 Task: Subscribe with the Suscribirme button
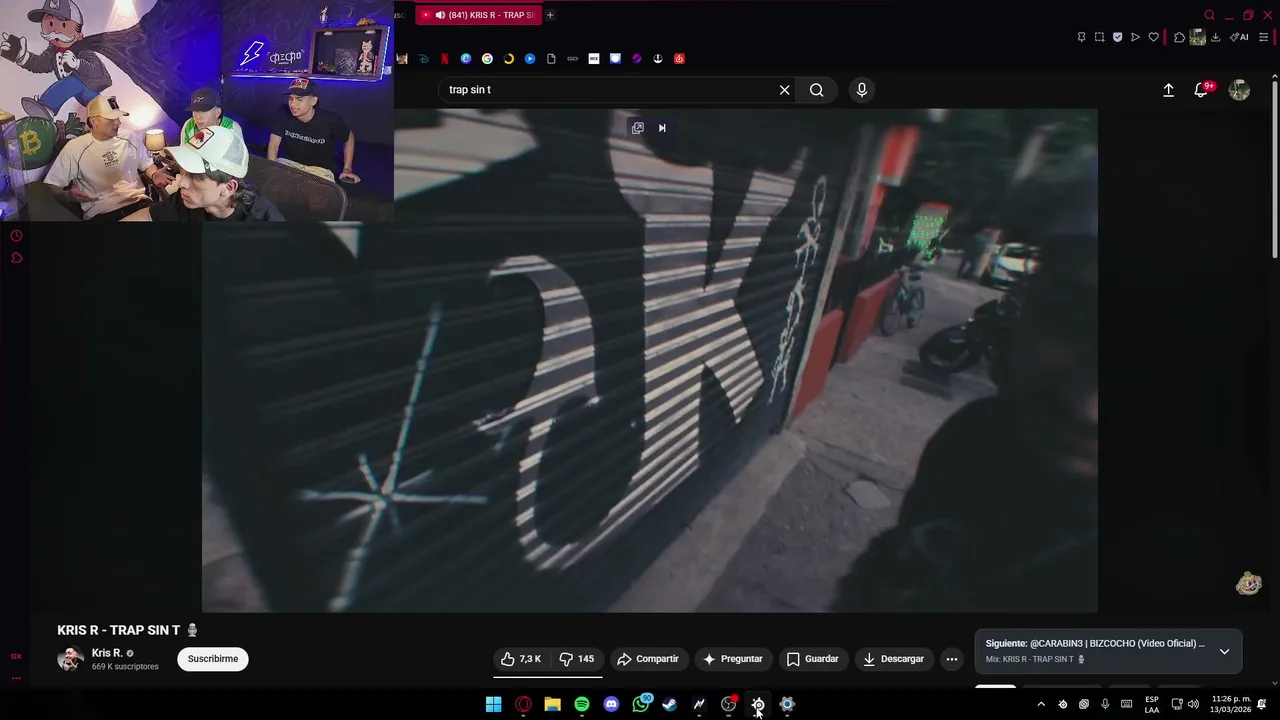coord(213,659)
